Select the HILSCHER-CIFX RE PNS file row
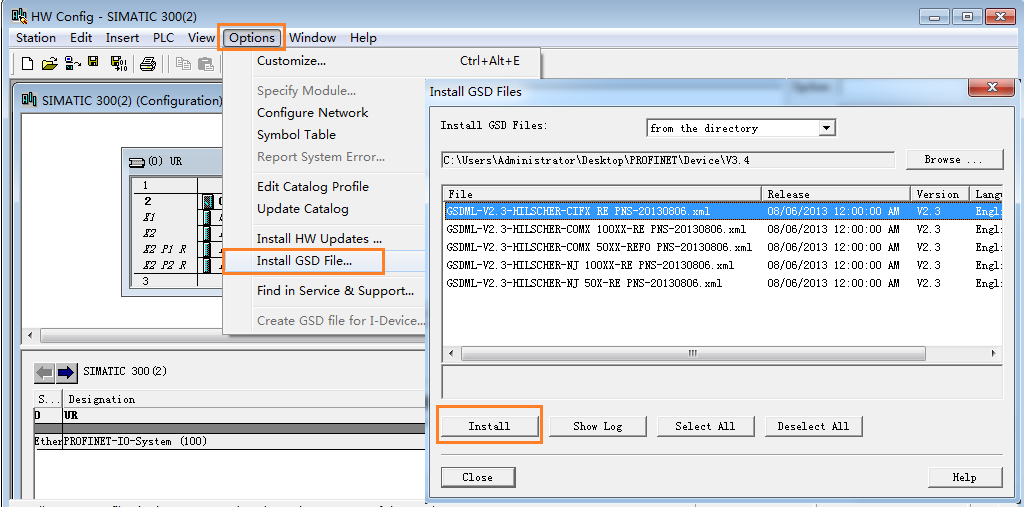 point(722,212)
